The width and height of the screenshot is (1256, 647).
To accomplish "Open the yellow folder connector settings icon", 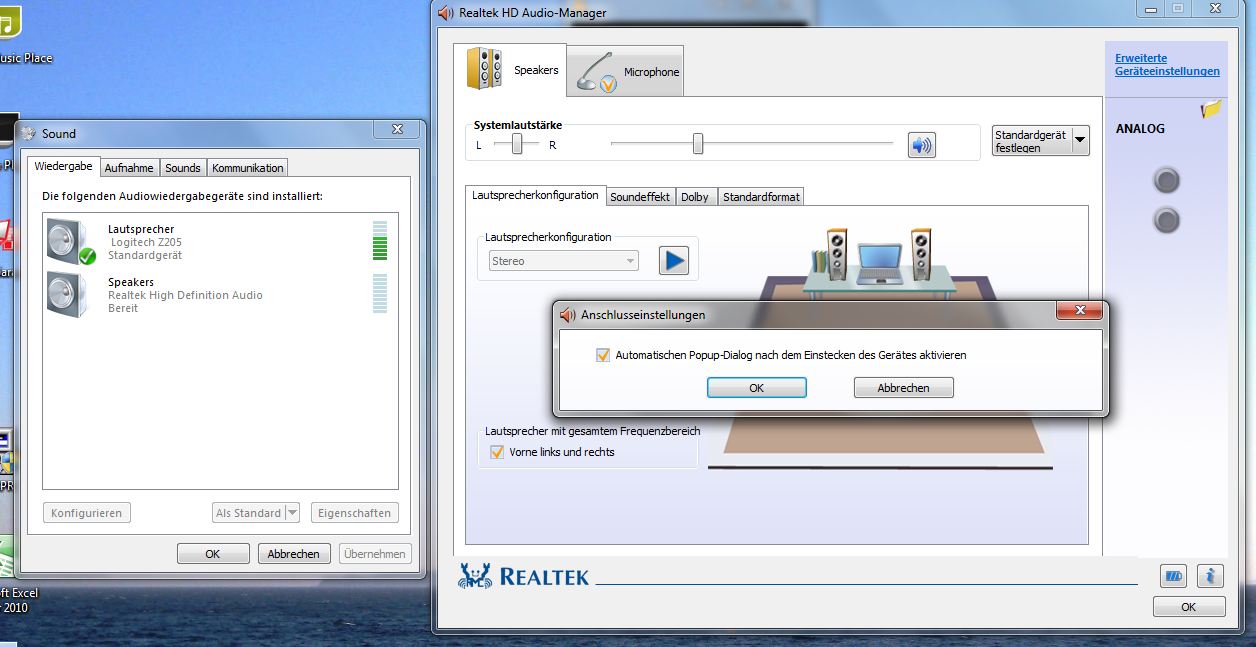I will [1211, 109].
